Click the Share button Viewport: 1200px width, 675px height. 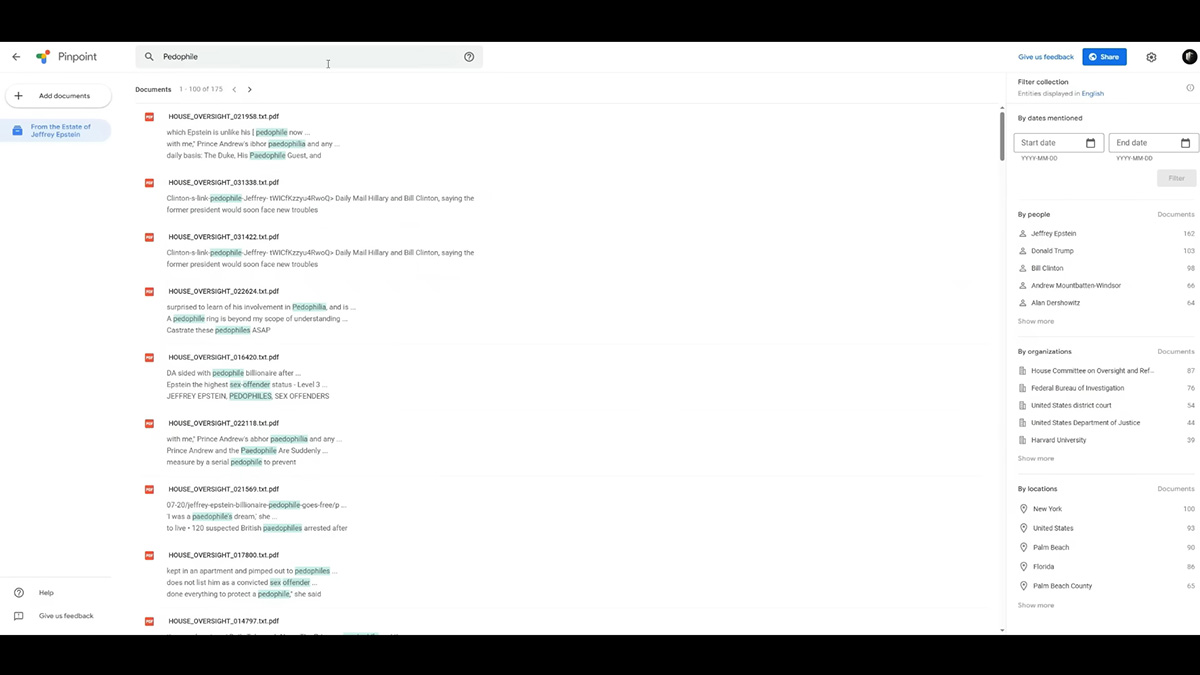coord(1104,57)
